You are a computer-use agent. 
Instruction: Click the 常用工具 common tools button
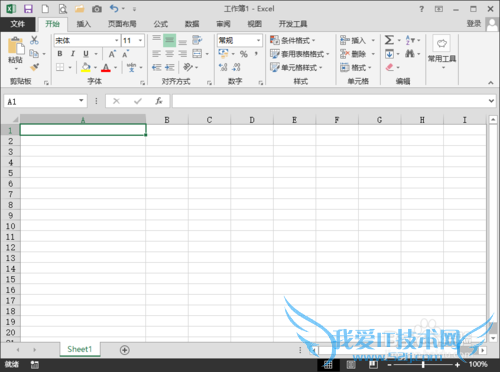(442, 52)
